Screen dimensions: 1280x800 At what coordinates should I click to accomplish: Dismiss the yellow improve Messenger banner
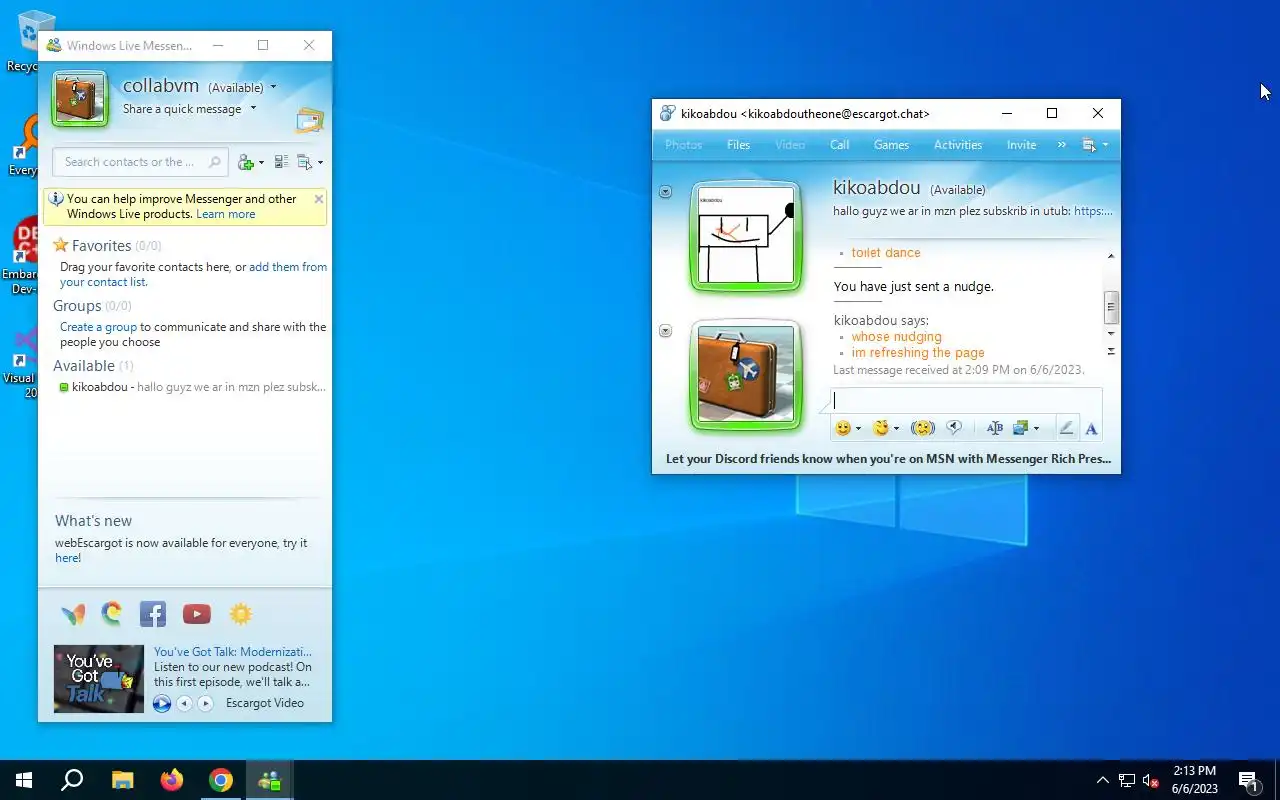(319, 199)
